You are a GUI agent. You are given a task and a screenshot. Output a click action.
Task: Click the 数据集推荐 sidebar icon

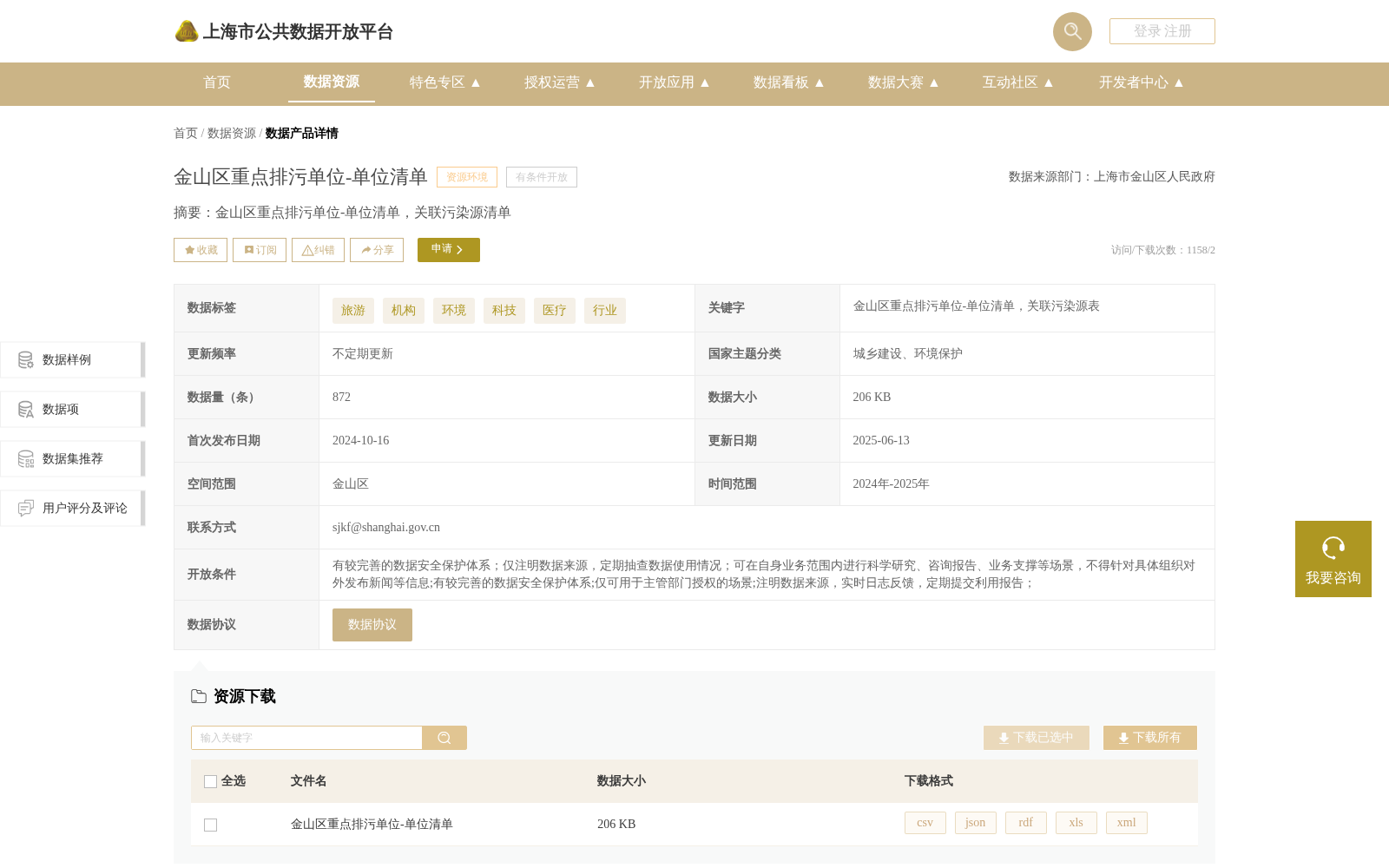tap(26, 458)
